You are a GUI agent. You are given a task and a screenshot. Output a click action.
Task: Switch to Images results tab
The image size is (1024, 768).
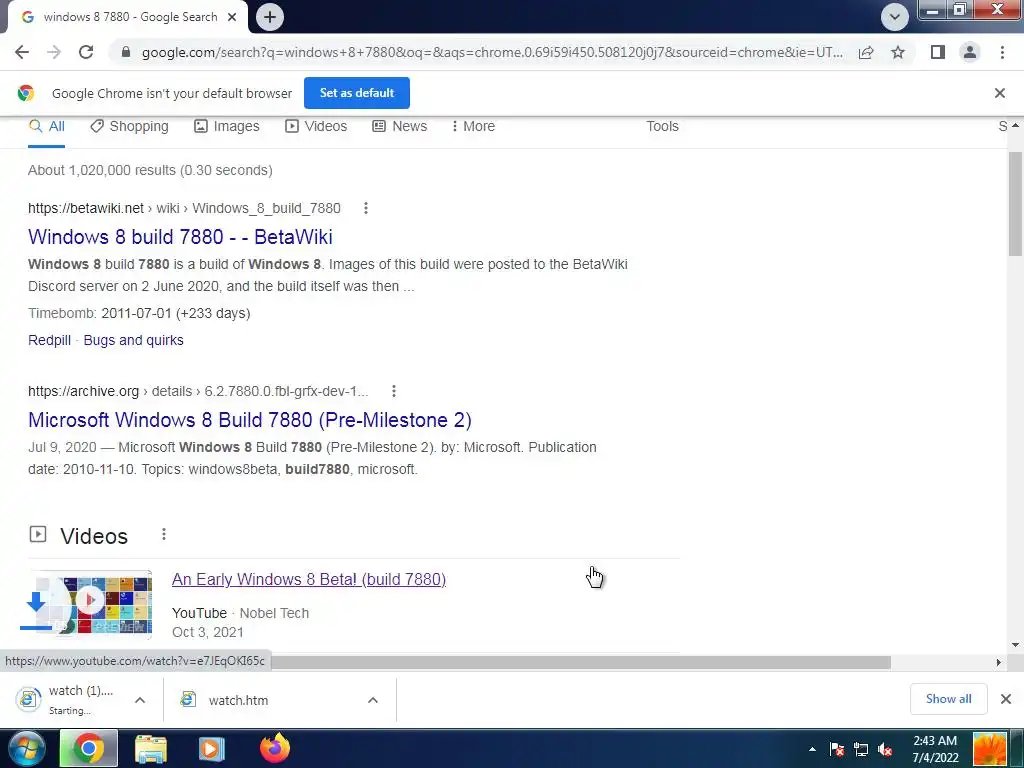pos(227,126)
